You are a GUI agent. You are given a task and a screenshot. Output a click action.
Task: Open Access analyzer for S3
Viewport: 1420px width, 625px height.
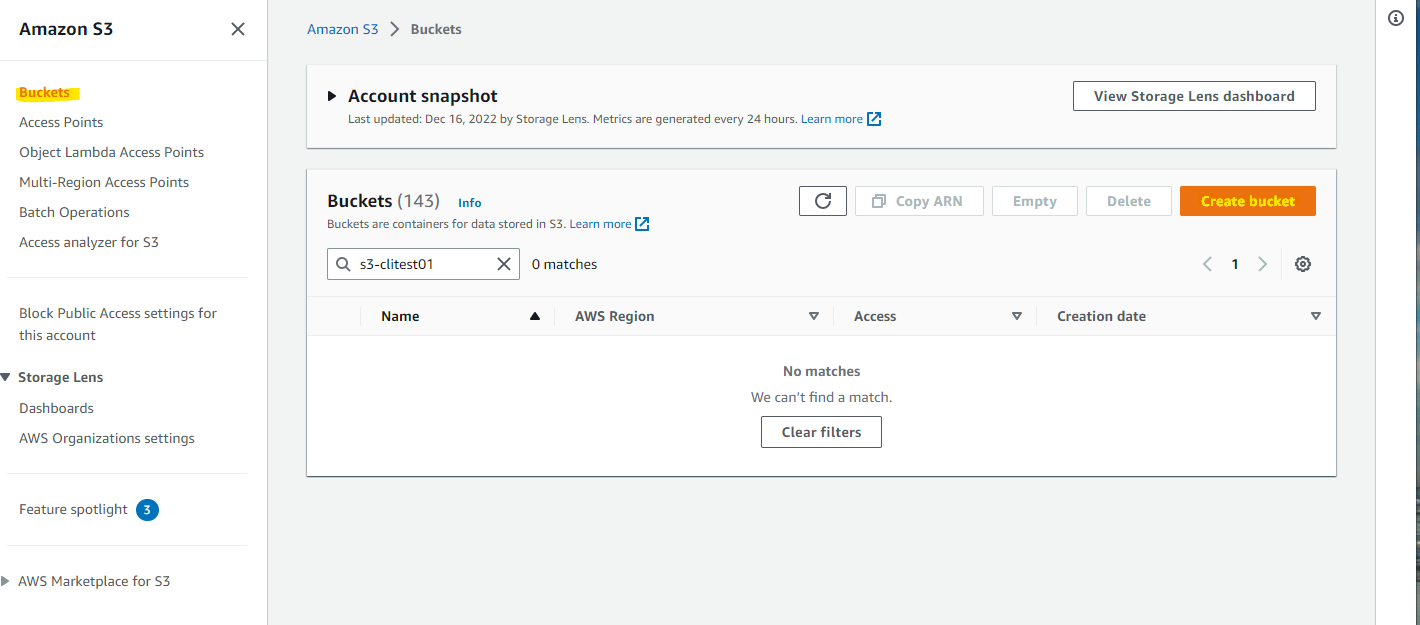click(88, 241)
